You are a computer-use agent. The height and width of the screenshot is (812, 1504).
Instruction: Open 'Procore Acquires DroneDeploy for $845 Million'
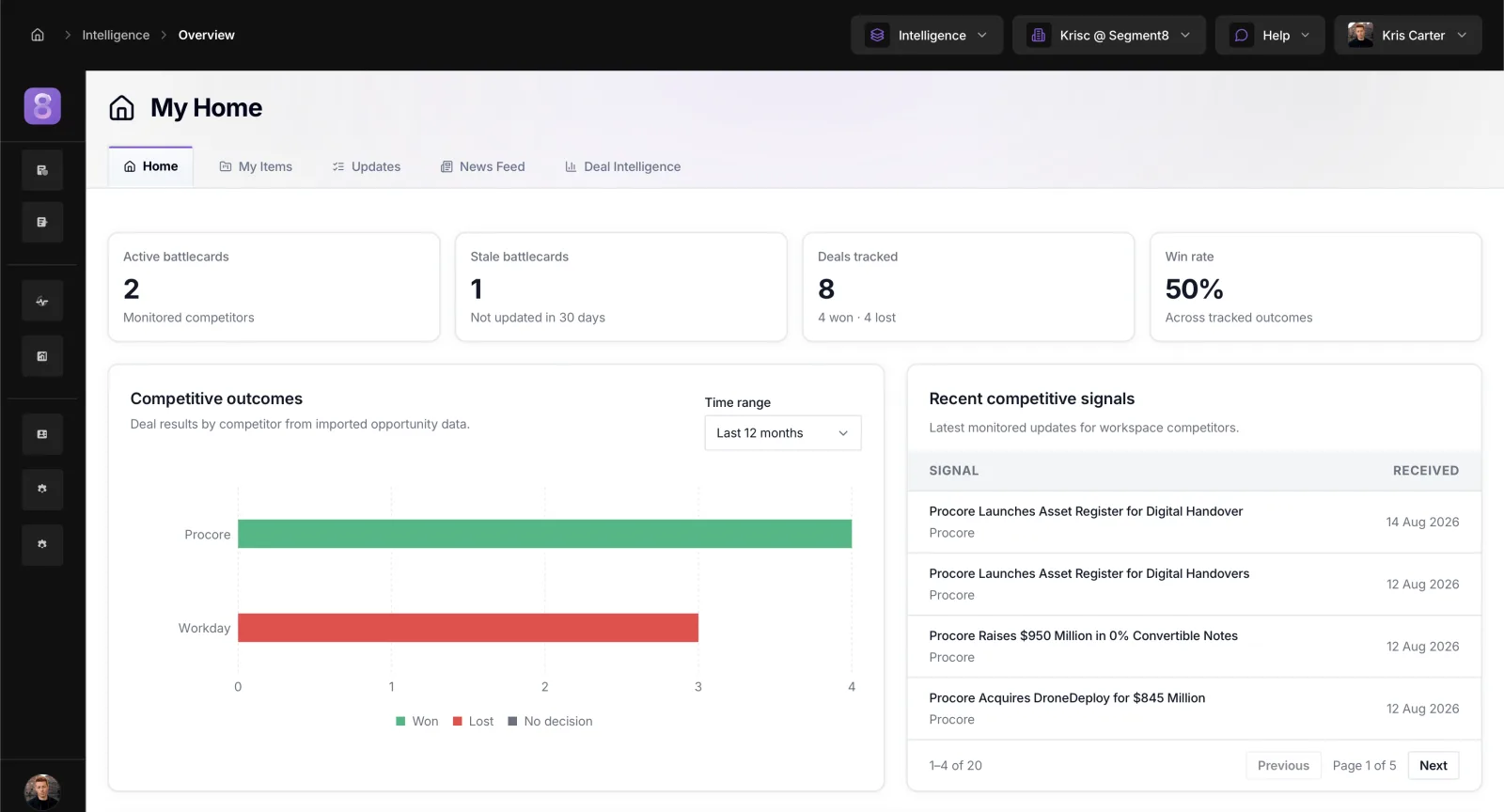pyautogui.click(x=1067, y=697)
